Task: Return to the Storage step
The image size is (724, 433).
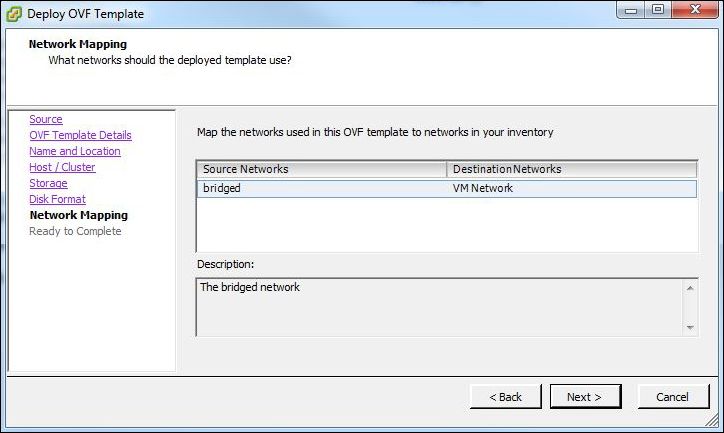Action: (x=48, y=184)
